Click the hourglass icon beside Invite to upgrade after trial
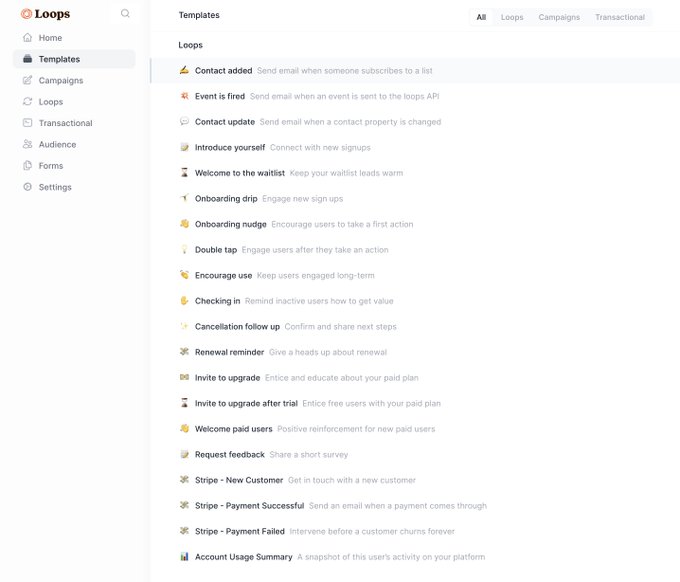The width and height of the screenshot is (680, 582). pos(184,402)
